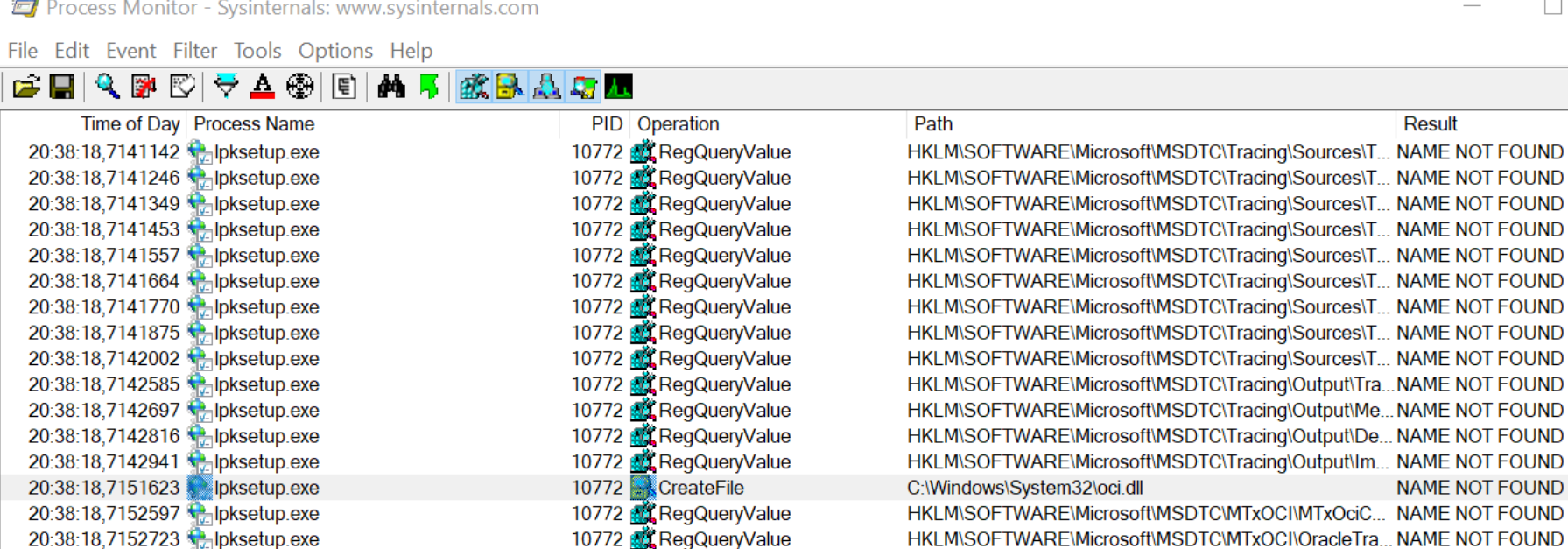Click the Process Name column header

[x=373, y=124]
